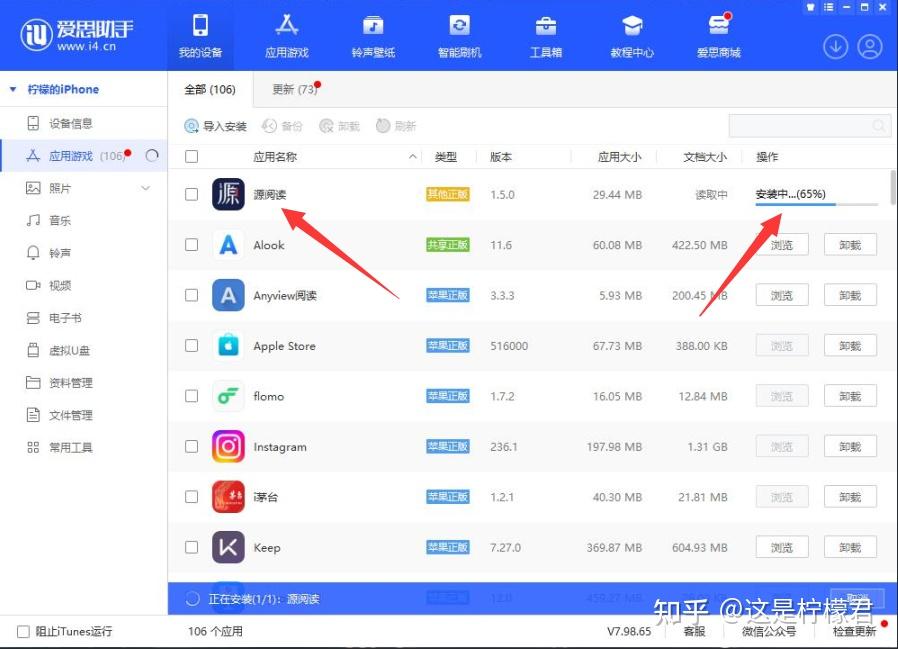Click the 备份 backup toolbar button
This screenshot has width=898, height=649.
(x=282, y=126)
